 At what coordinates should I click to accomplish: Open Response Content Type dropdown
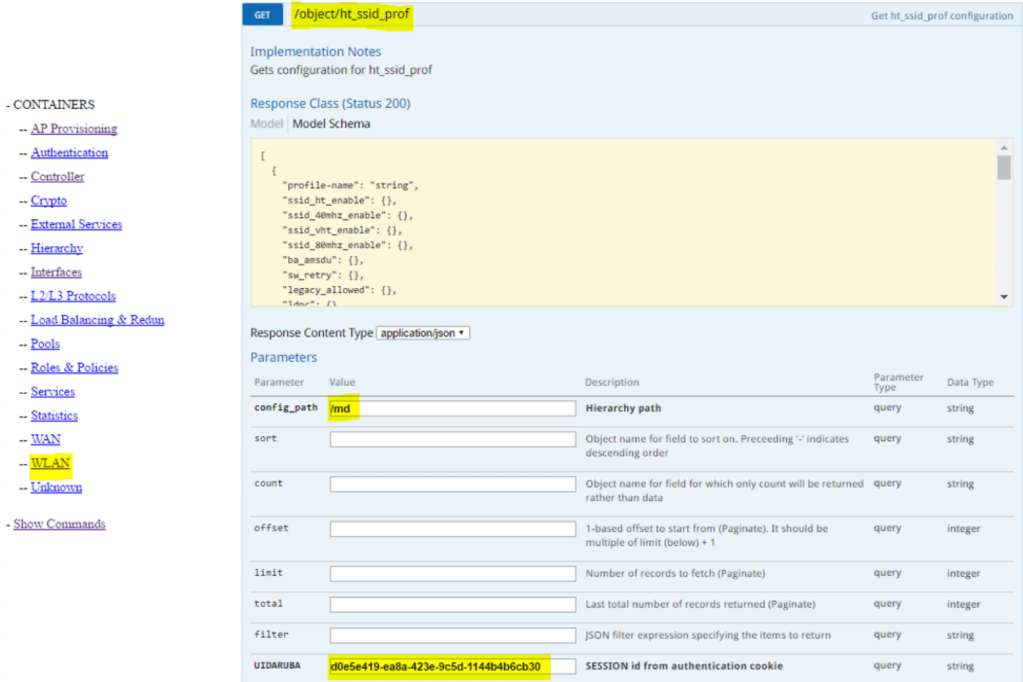[423, 333]
